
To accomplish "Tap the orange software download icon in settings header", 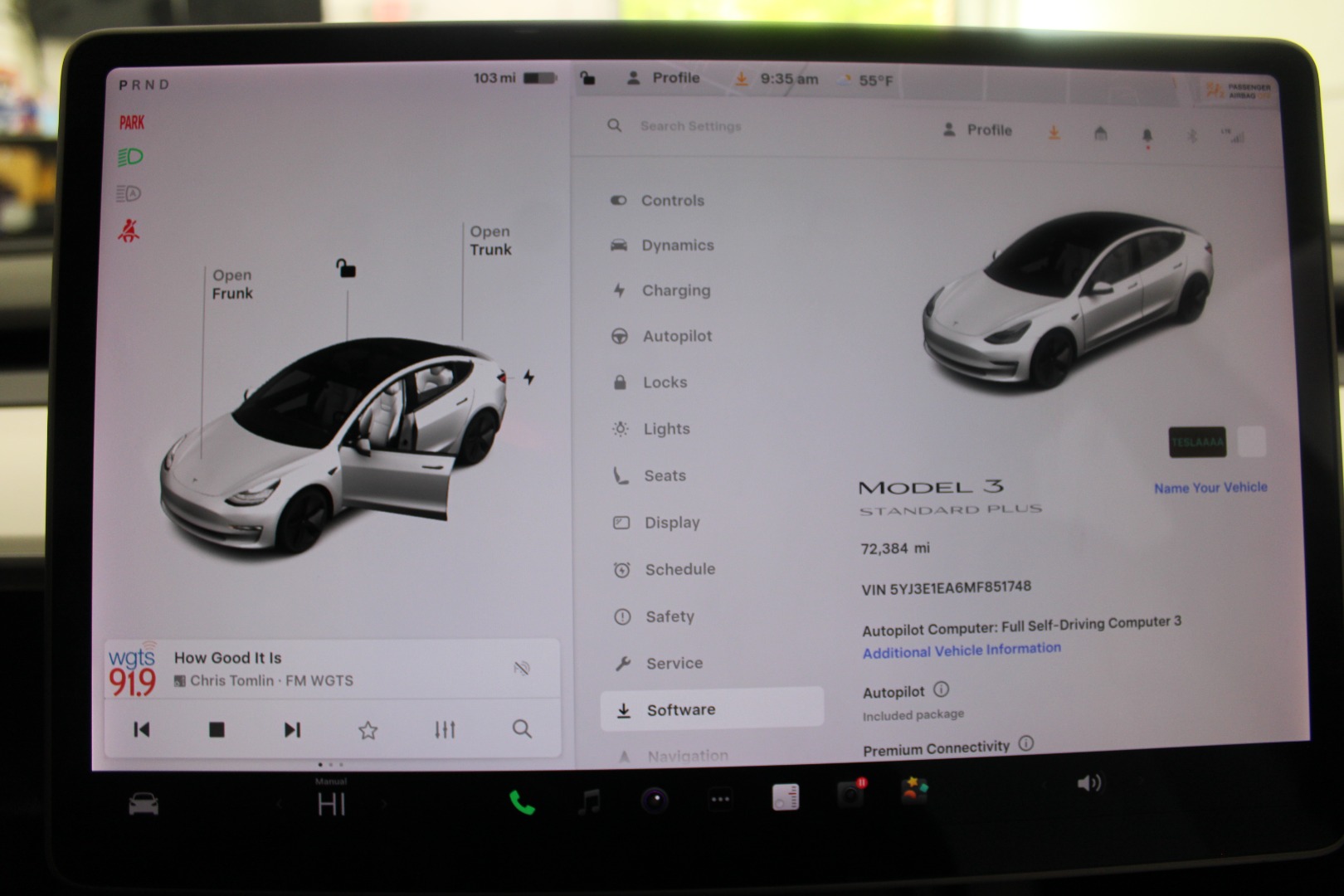I will [1054, 132].
